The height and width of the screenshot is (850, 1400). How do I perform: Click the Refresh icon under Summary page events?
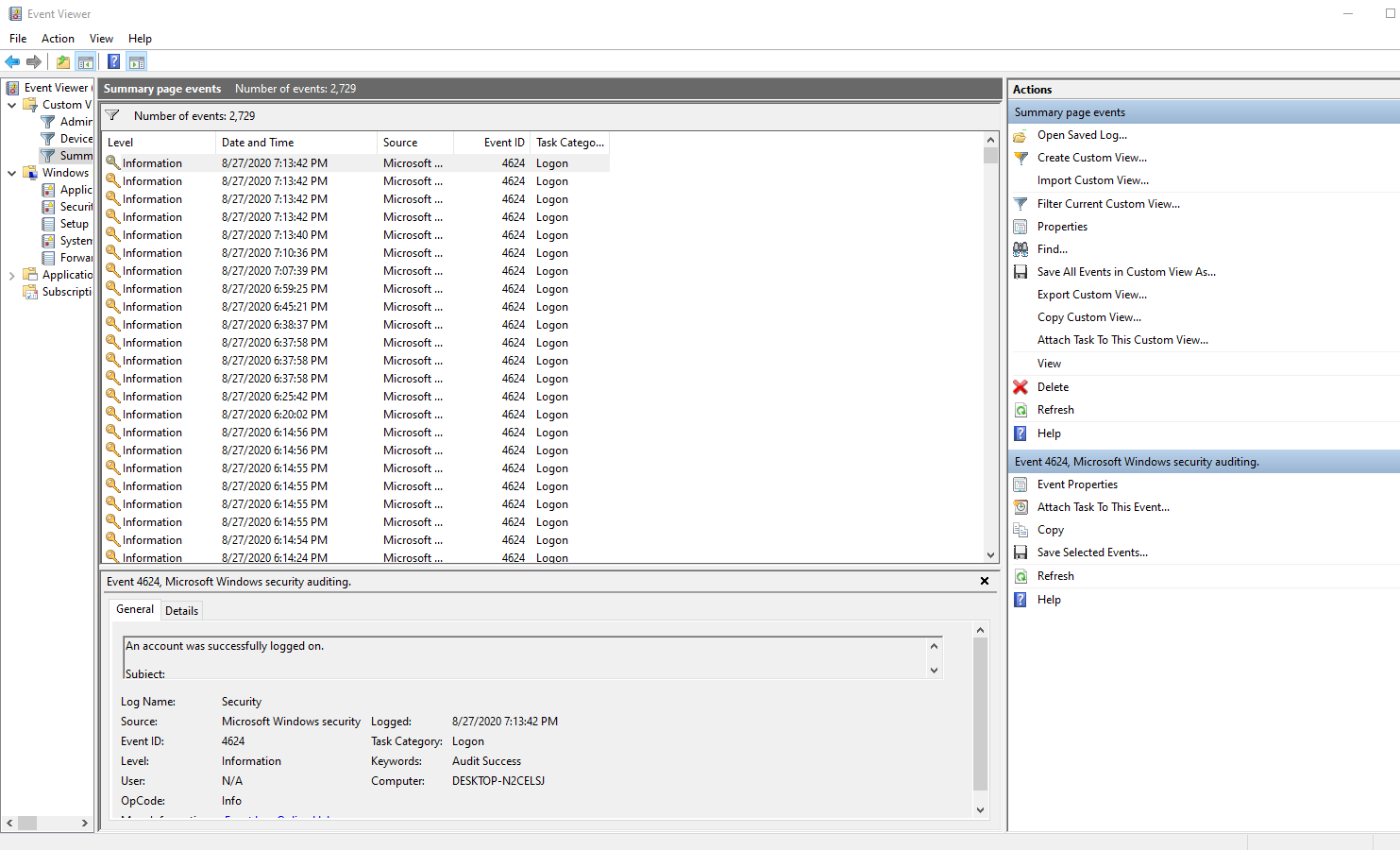(x=1020, y=410)
